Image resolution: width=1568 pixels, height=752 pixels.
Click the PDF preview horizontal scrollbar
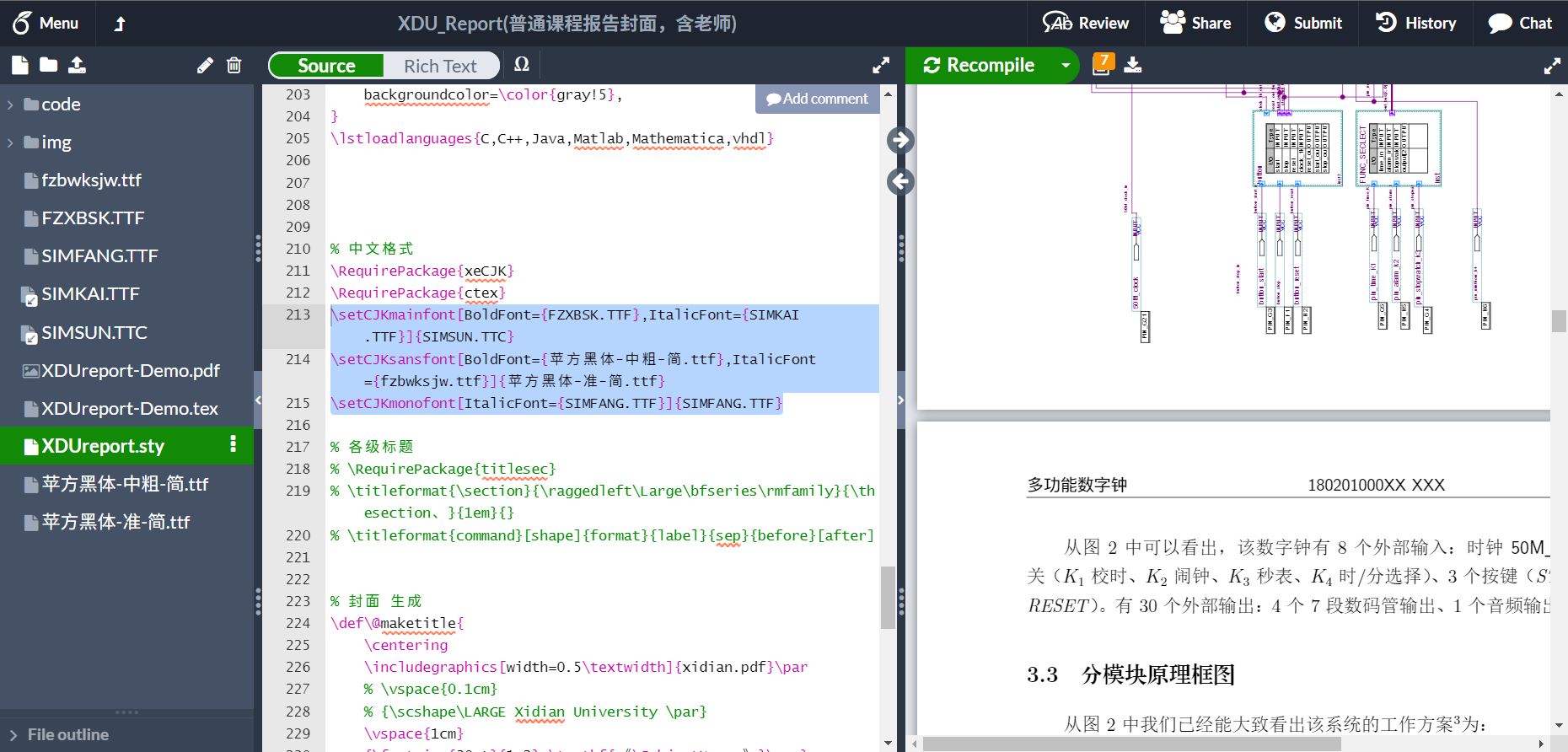tap(1131, 744)
